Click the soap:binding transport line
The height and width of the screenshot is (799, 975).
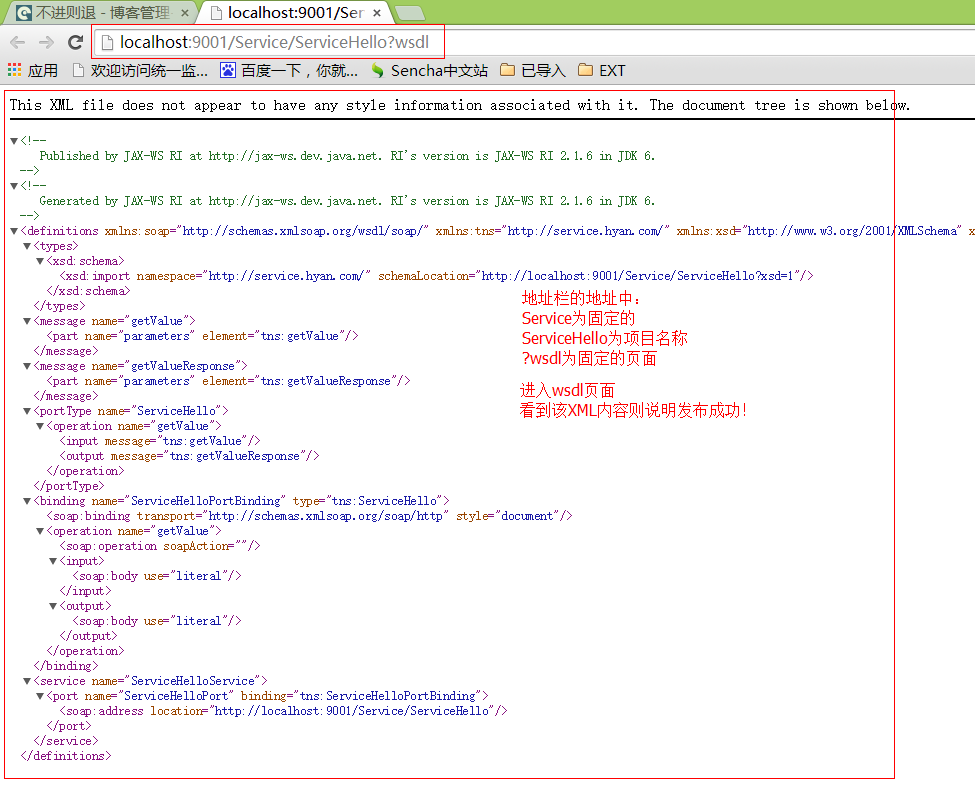click(309, 515)
